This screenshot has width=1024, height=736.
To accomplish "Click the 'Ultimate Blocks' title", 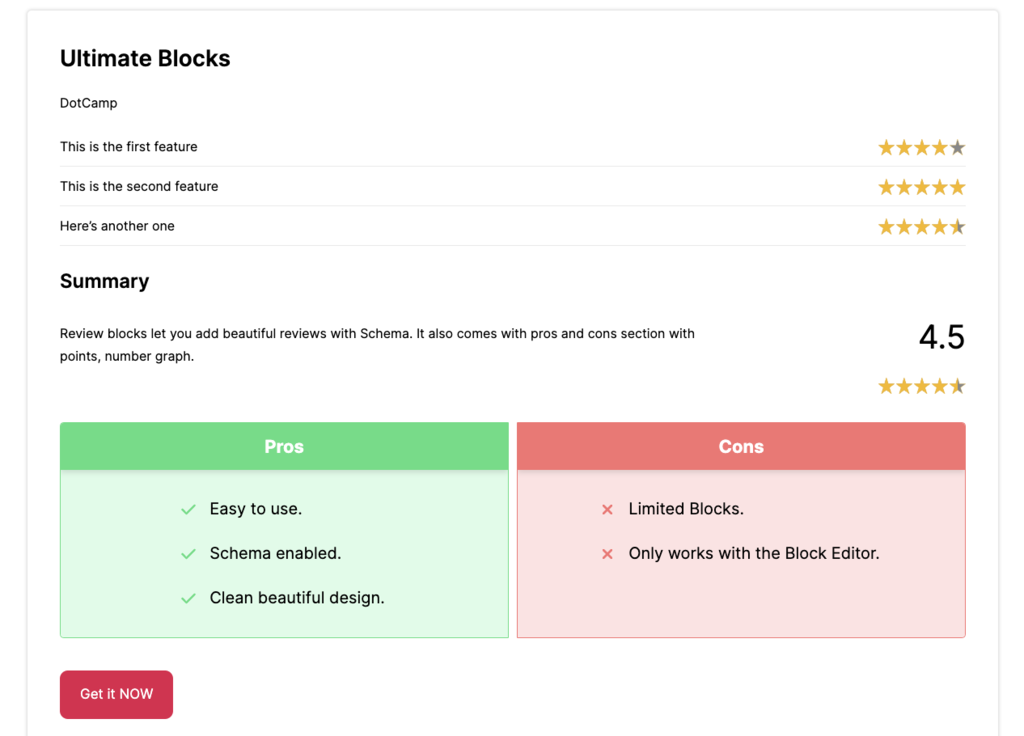I will [145, 59].
